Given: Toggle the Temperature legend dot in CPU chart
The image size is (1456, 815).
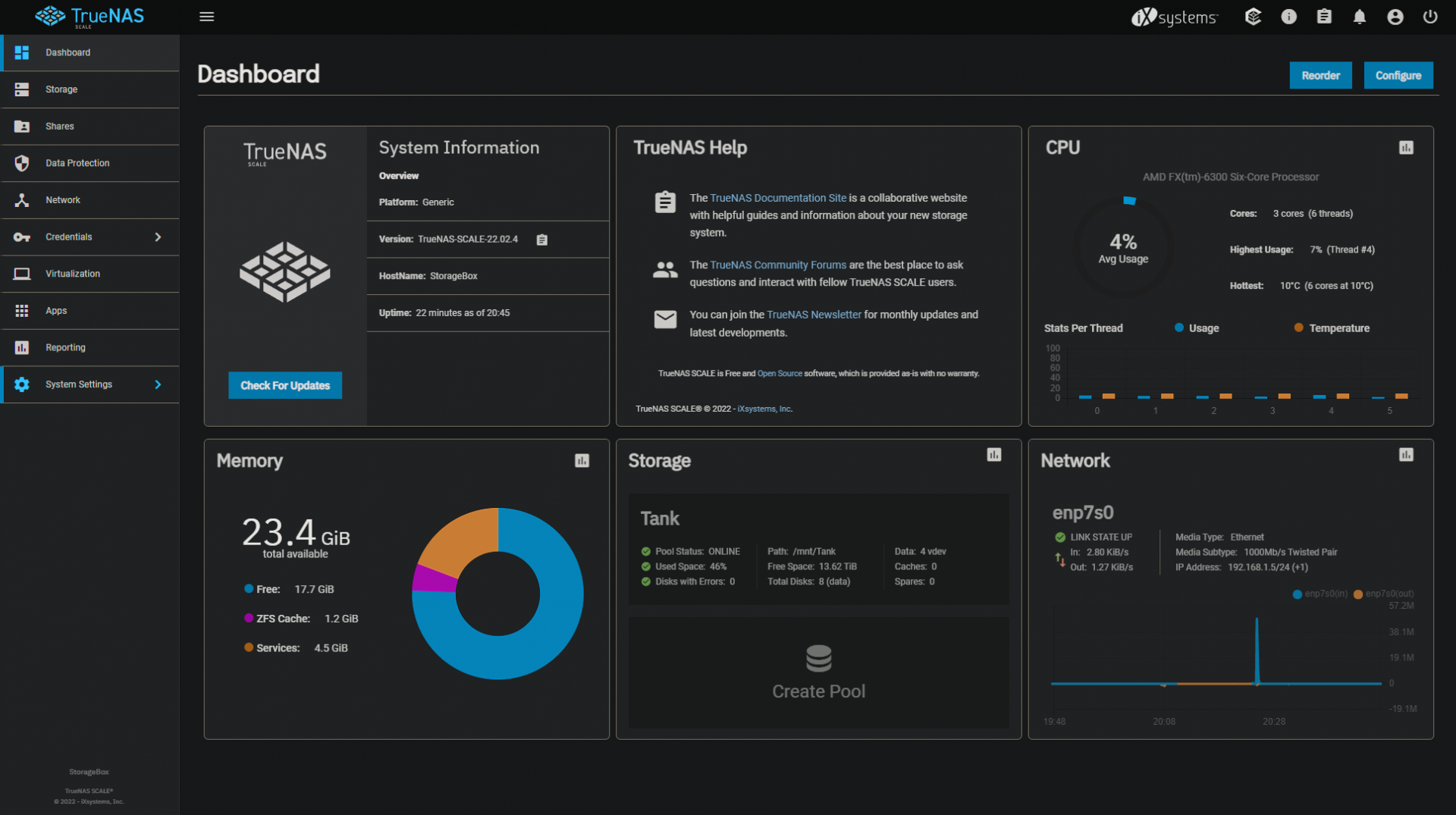Looking at the screenshot, I should [1299, 328].
